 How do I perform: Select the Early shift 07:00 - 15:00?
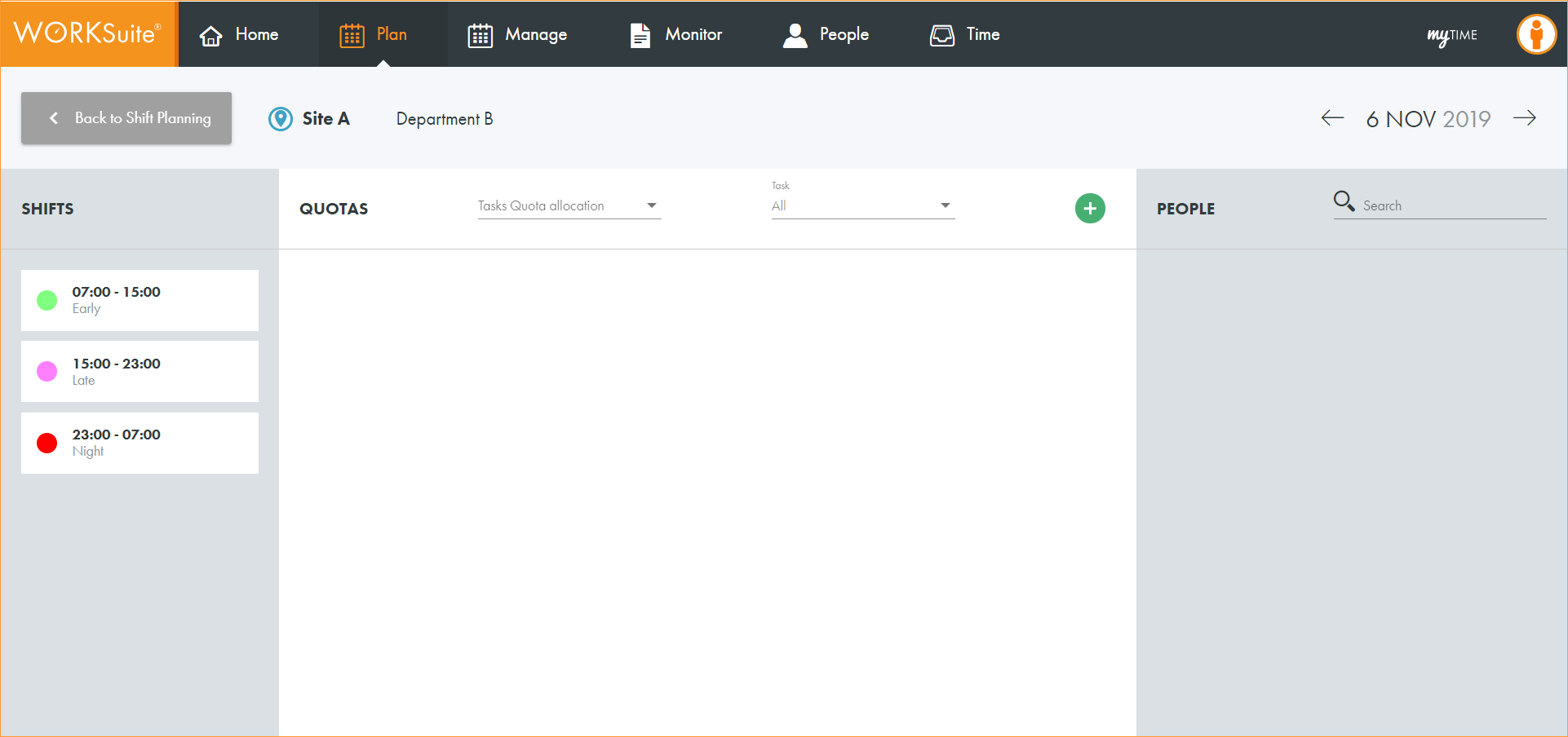[140, 300]
